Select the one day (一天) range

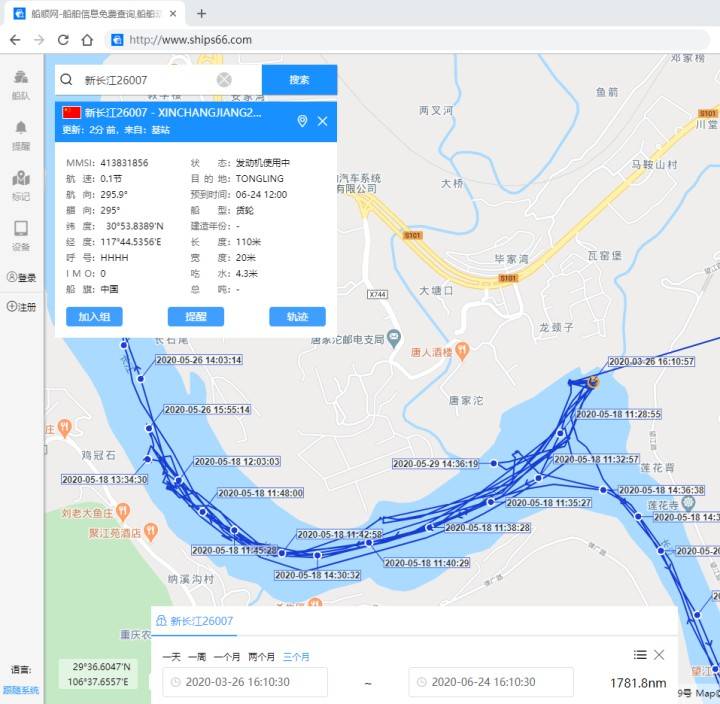pyautogui.click(x=172, y=657)
